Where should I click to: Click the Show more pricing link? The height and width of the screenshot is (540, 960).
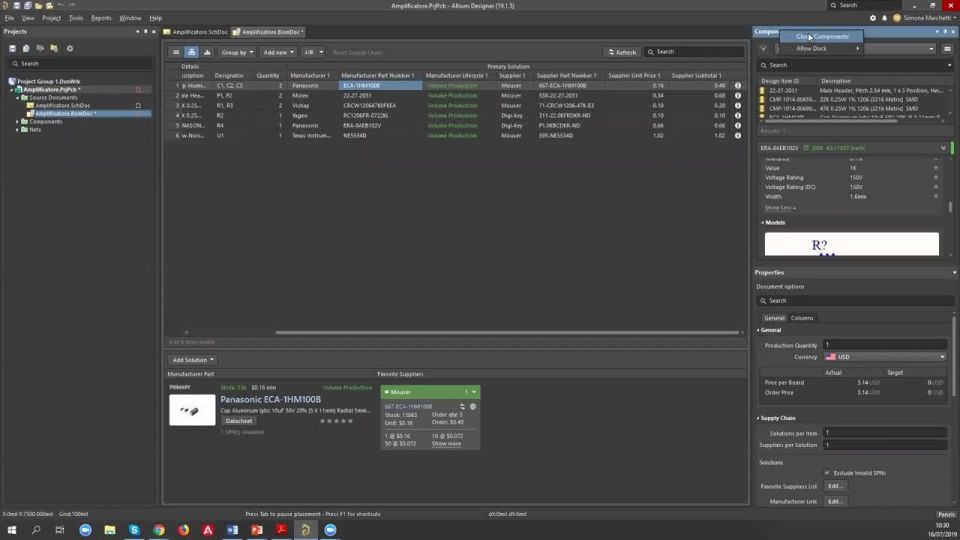pos(446,444)
